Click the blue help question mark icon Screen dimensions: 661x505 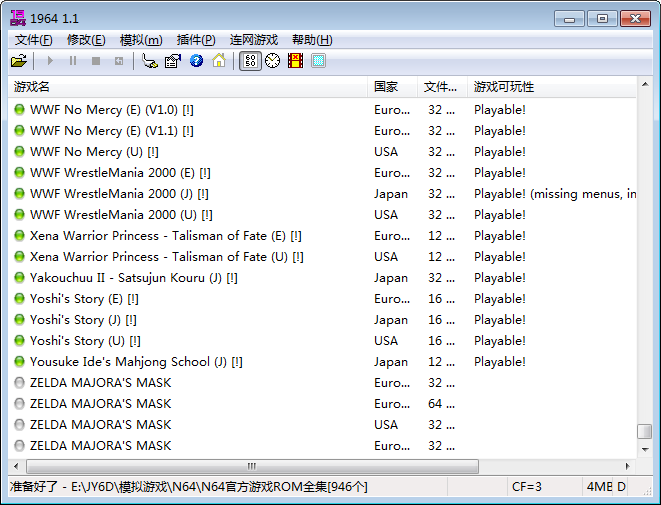pos(196,61)
